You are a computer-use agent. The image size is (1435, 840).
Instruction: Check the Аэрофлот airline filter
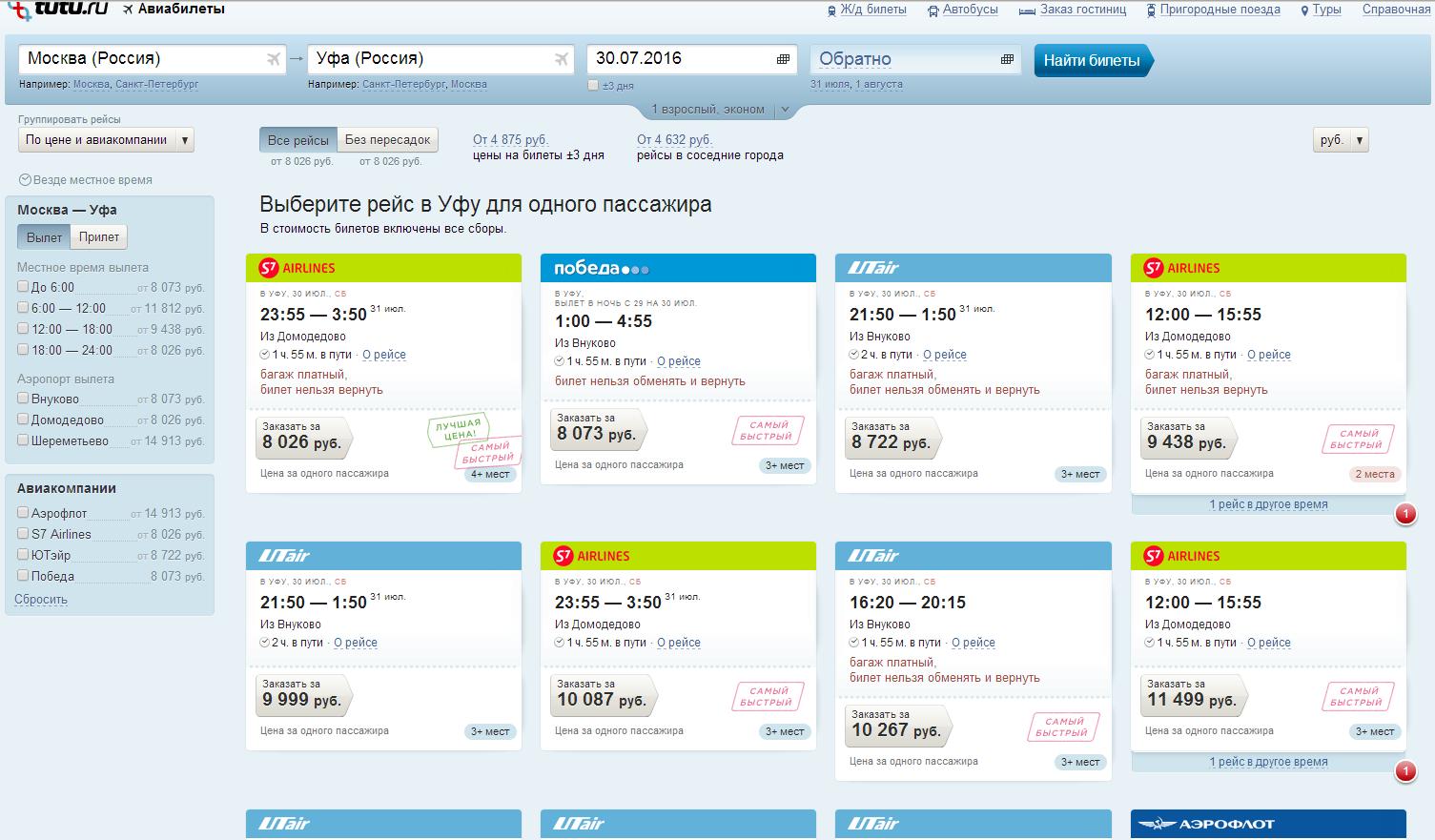pyautogui.click(x=23, y=512)
